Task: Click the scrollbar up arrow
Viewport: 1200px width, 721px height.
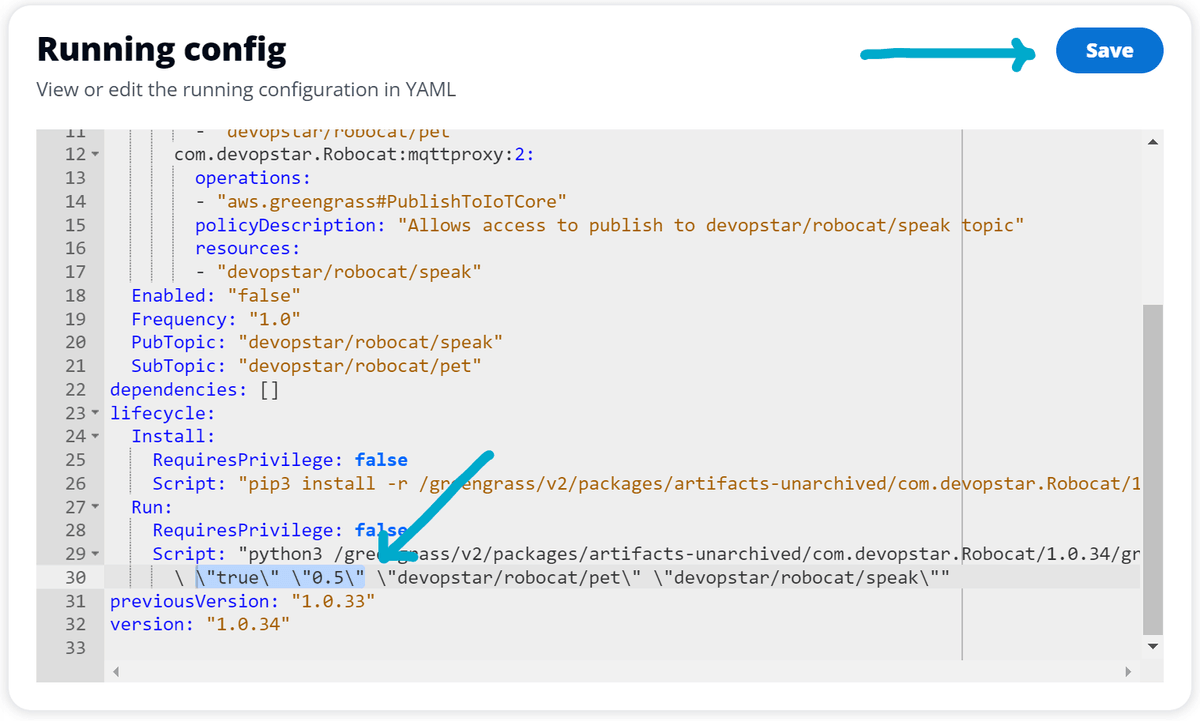Action: (1152, 141)
